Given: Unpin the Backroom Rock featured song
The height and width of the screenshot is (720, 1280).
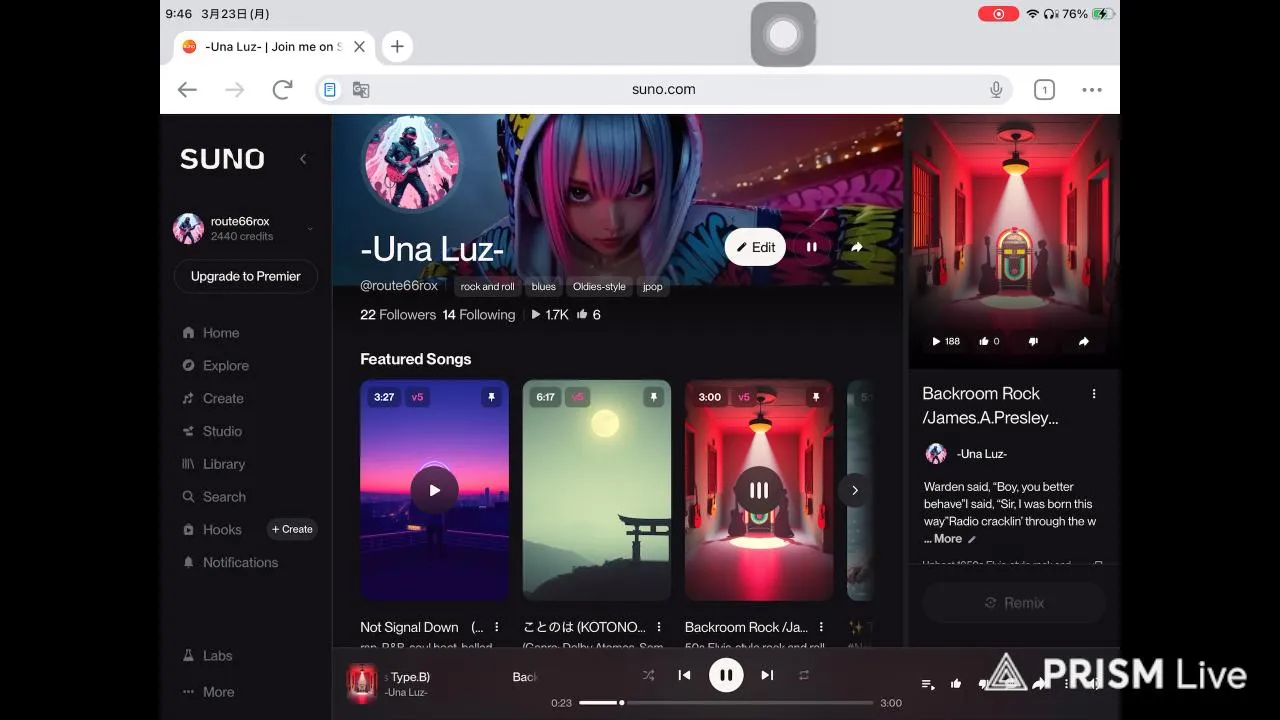Looking at the screenshot, I should pos(815,397).
